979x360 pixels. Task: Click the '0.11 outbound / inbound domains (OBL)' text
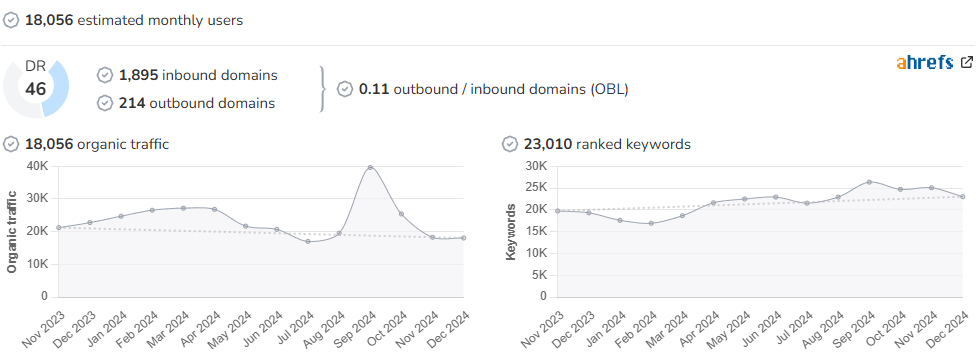click(x=493, y=89)
